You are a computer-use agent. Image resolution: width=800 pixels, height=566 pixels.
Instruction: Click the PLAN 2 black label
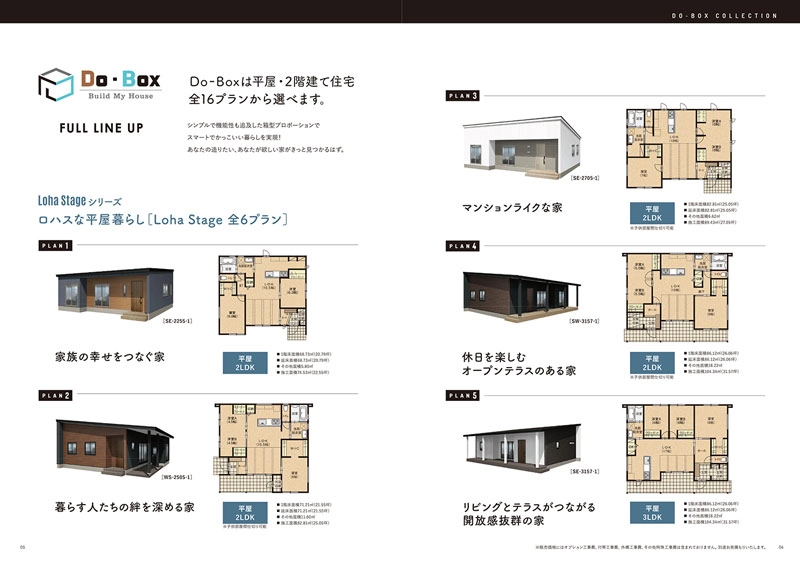pos(55,395)
